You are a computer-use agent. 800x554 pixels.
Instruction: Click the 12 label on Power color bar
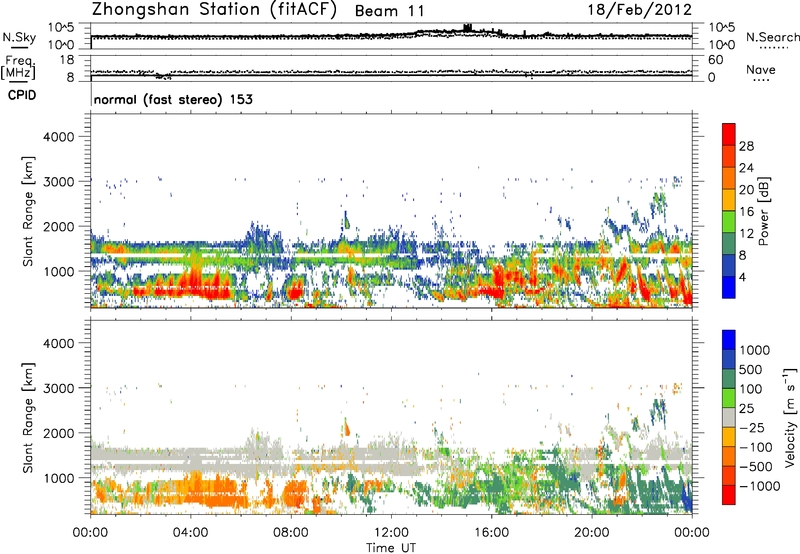click(746, 234)
